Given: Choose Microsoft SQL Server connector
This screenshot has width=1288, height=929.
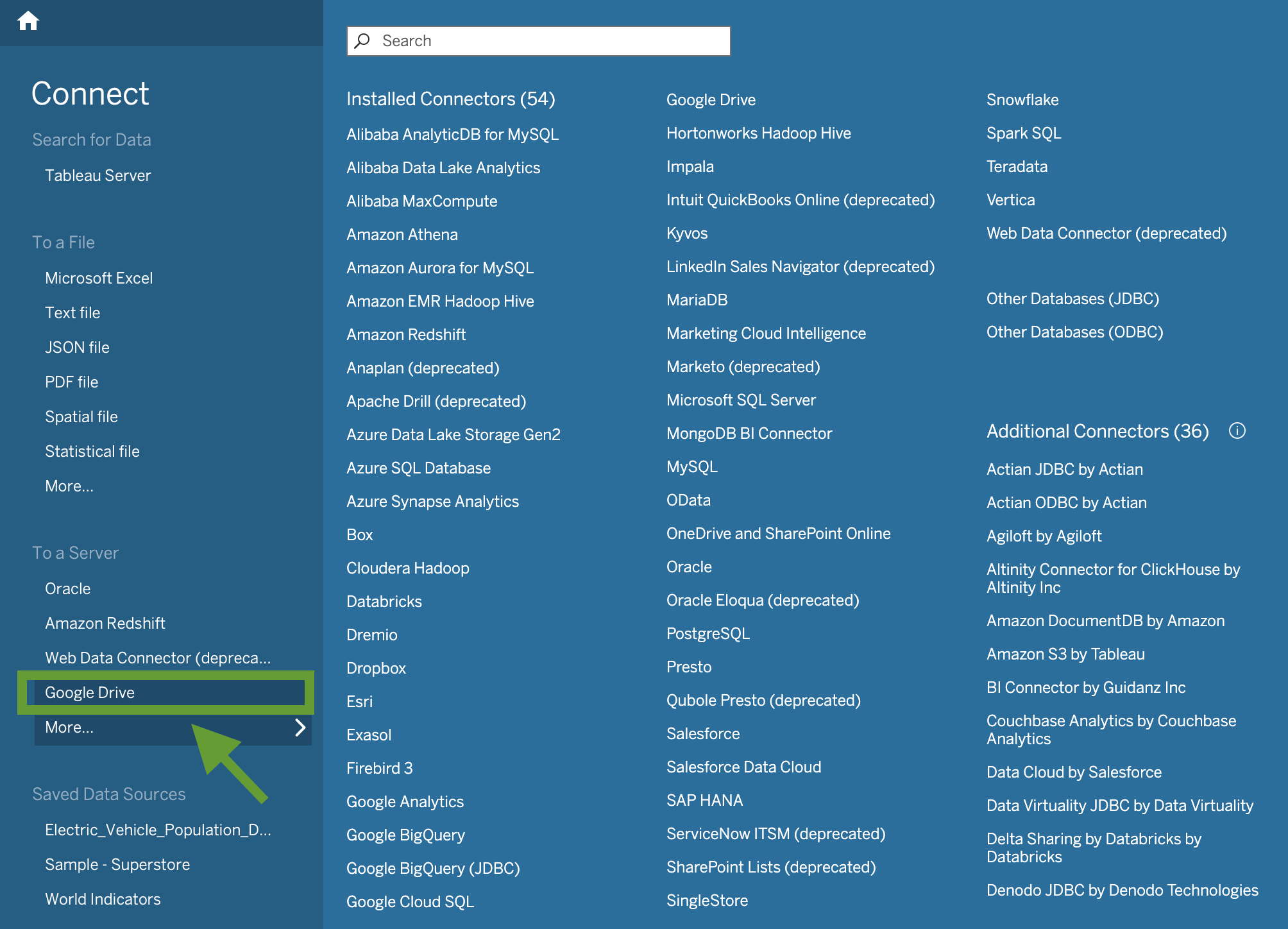Looking at the screenshot, I should point(741,400).
